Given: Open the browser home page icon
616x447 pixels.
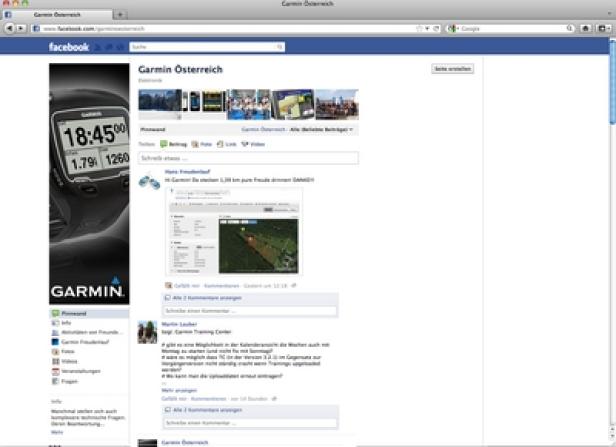Looking at the screenshot, I should tap(585, 28).
